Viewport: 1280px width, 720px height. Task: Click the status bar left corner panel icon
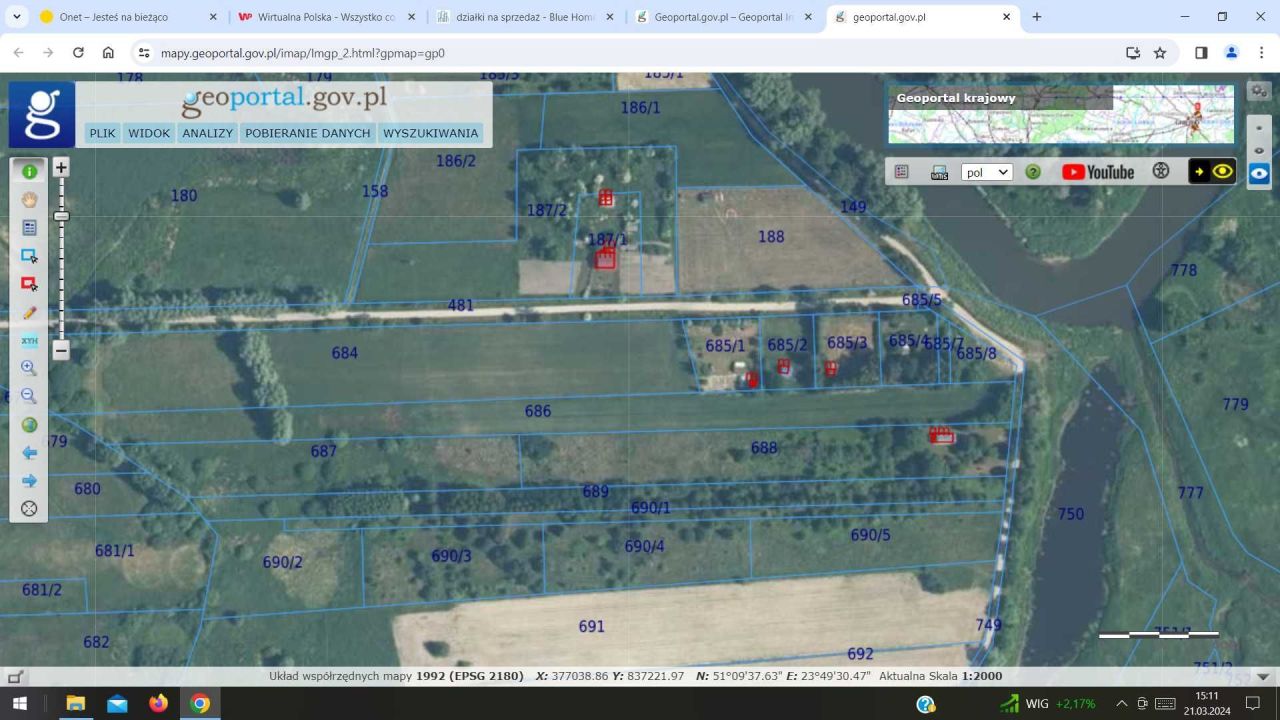[14, 676]
